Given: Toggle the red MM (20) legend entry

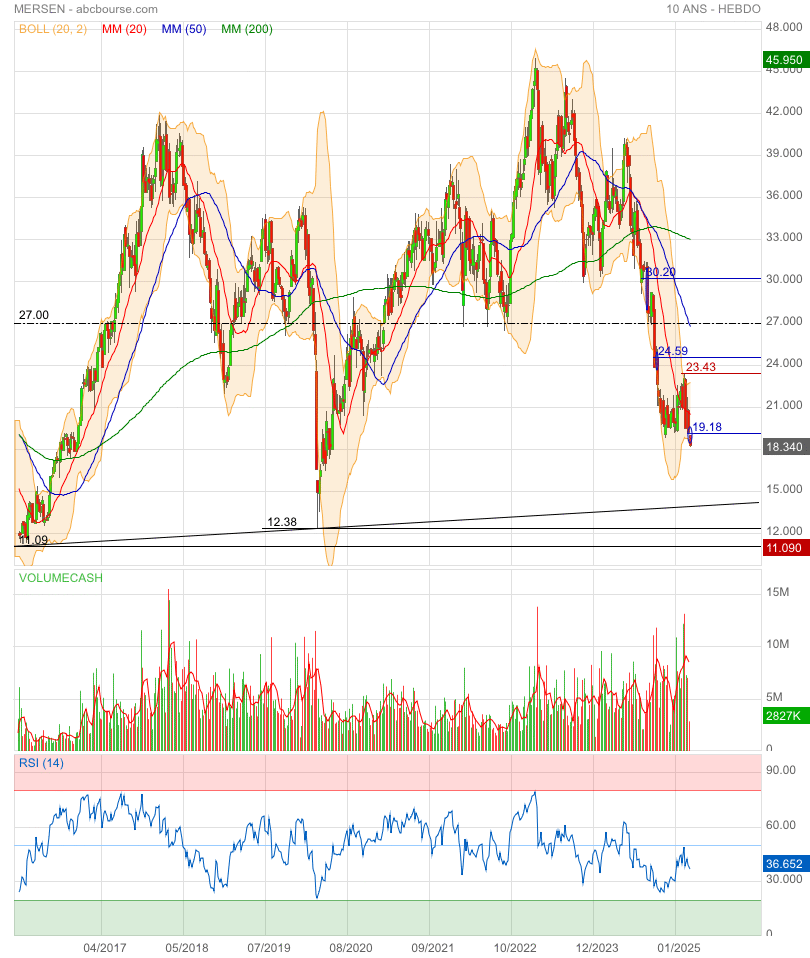Looking at the screenshot, I should (124, 29).
